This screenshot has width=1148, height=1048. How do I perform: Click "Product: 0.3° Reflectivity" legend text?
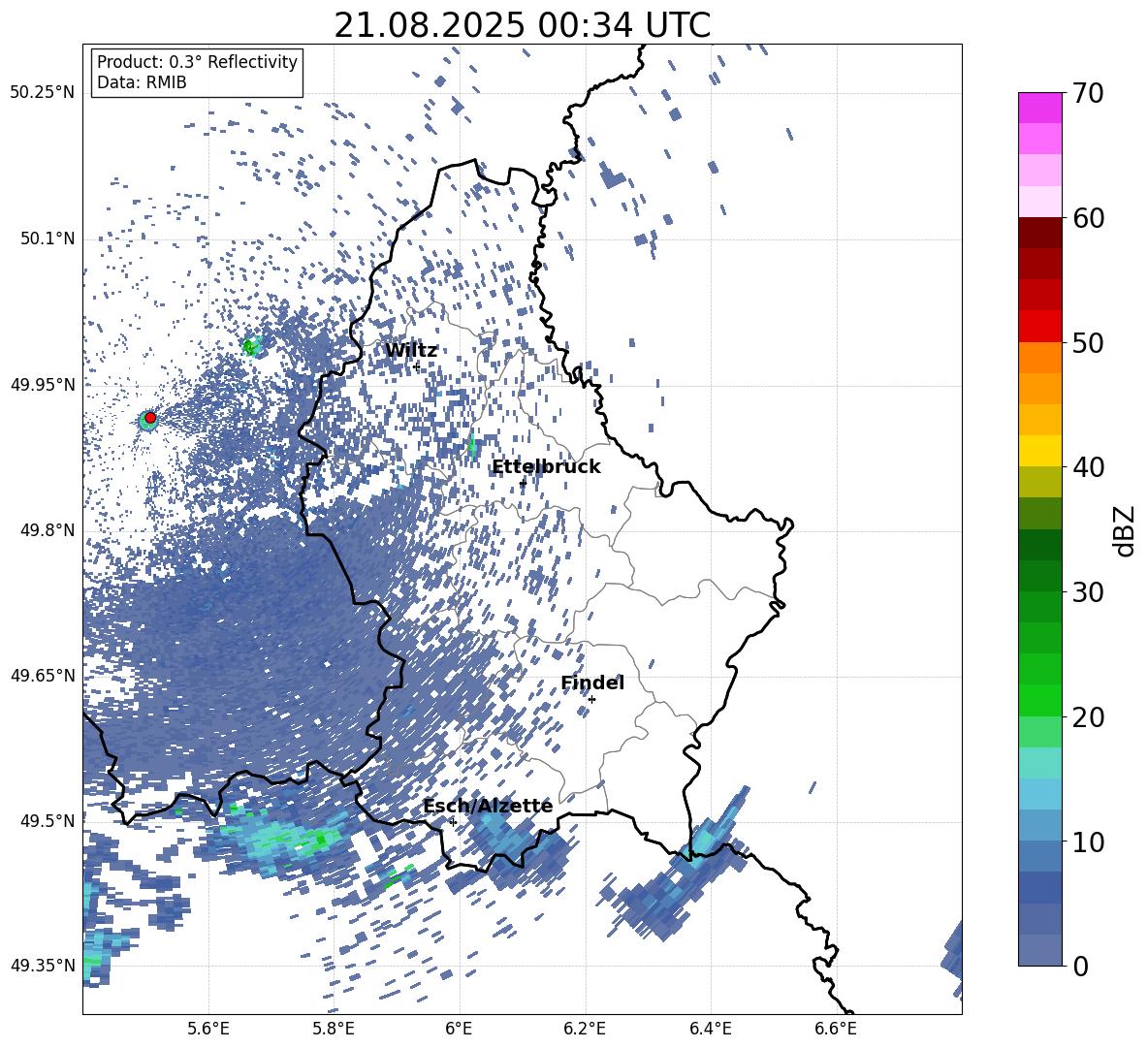pyautogui.click(x=197, y=62)
